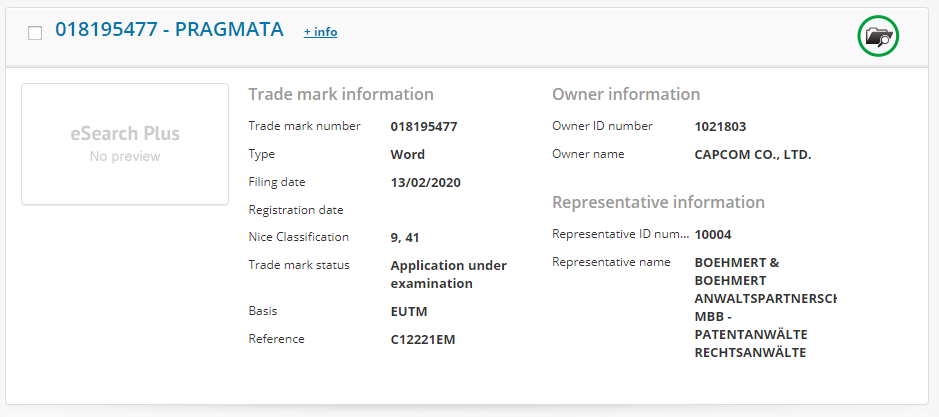This screenshot has width=939, height=417.
Task: Select the trade mark number value 018195477
Action: (423, 127)
